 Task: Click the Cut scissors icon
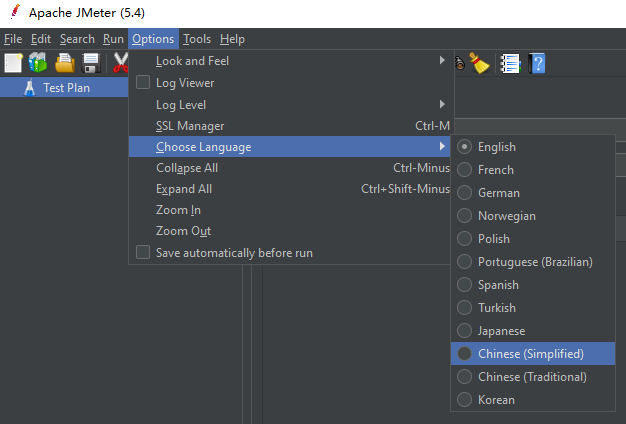119,63
